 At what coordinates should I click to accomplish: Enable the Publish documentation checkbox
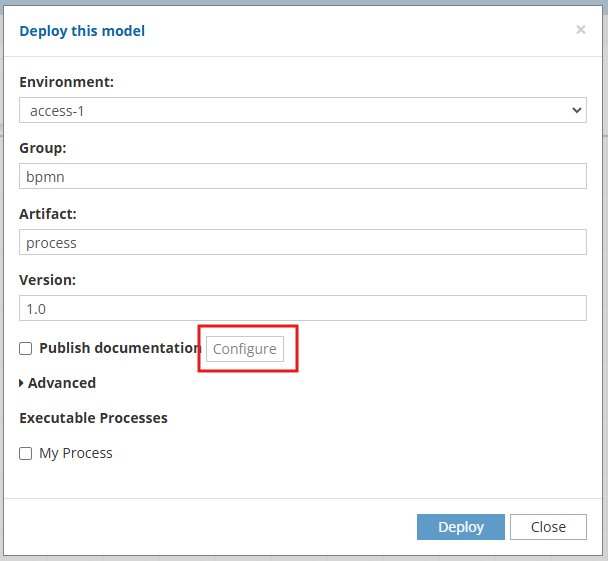pos(26,349)
